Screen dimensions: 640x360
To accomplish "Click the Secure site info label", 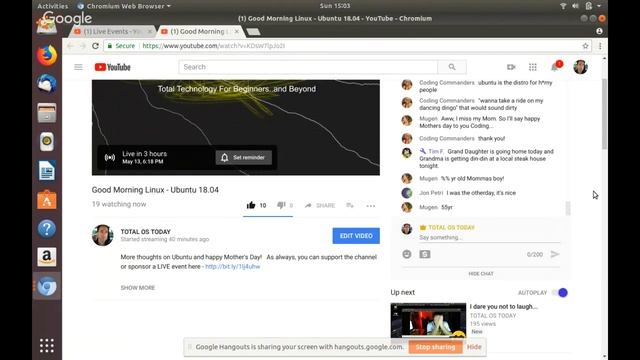I will [121, 46].
